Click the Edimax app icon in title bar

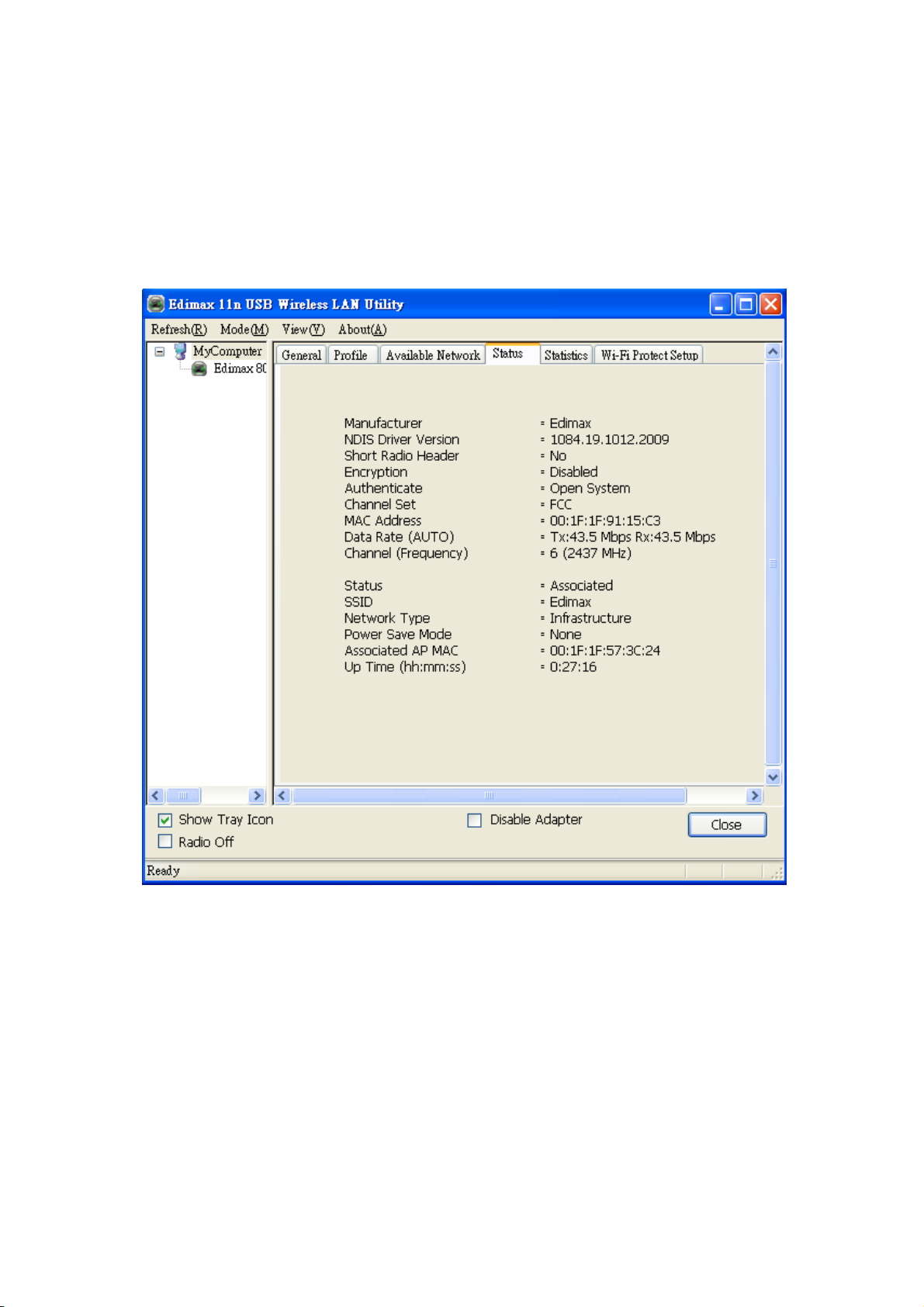pyautogui.click(x=156, y=303)
